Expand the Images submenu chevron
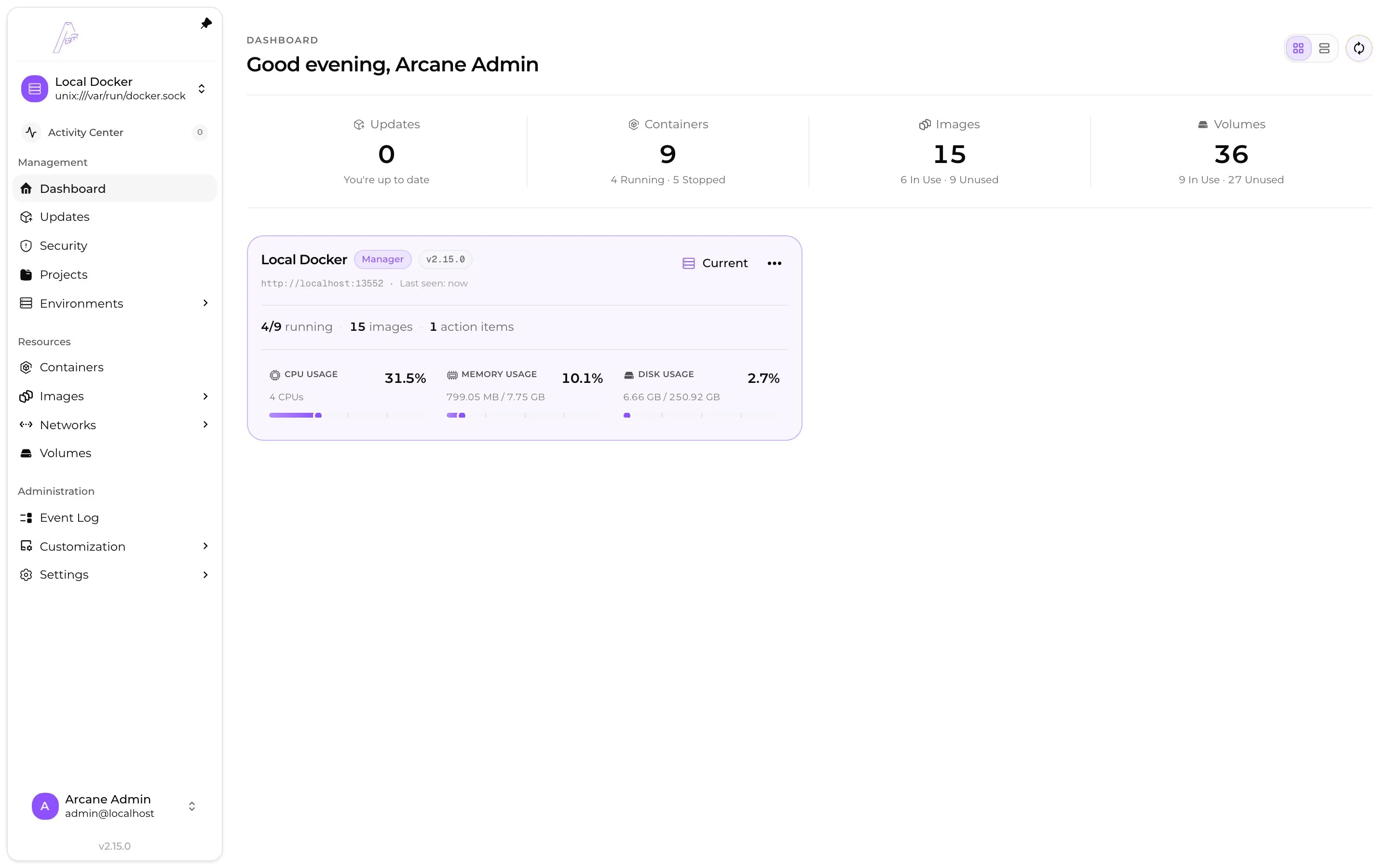The height and width of the screenshot is (868, 1389). point(205,396)
